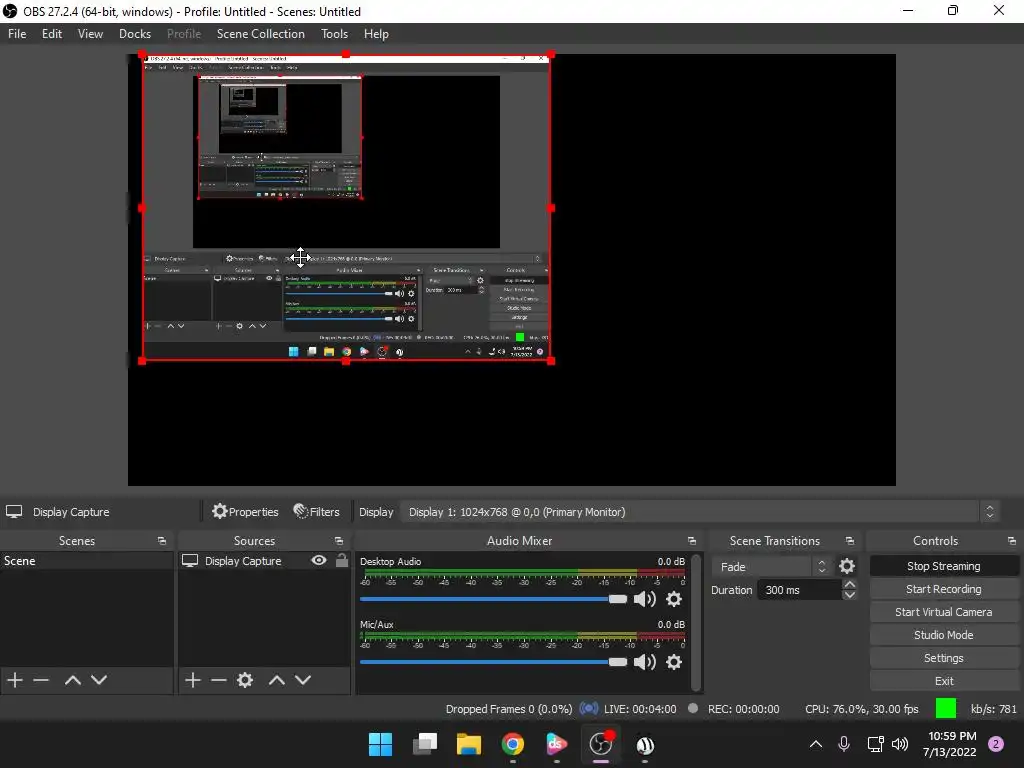
Task: Open Google Chrome from taskbar
Action: coord(513,744)
